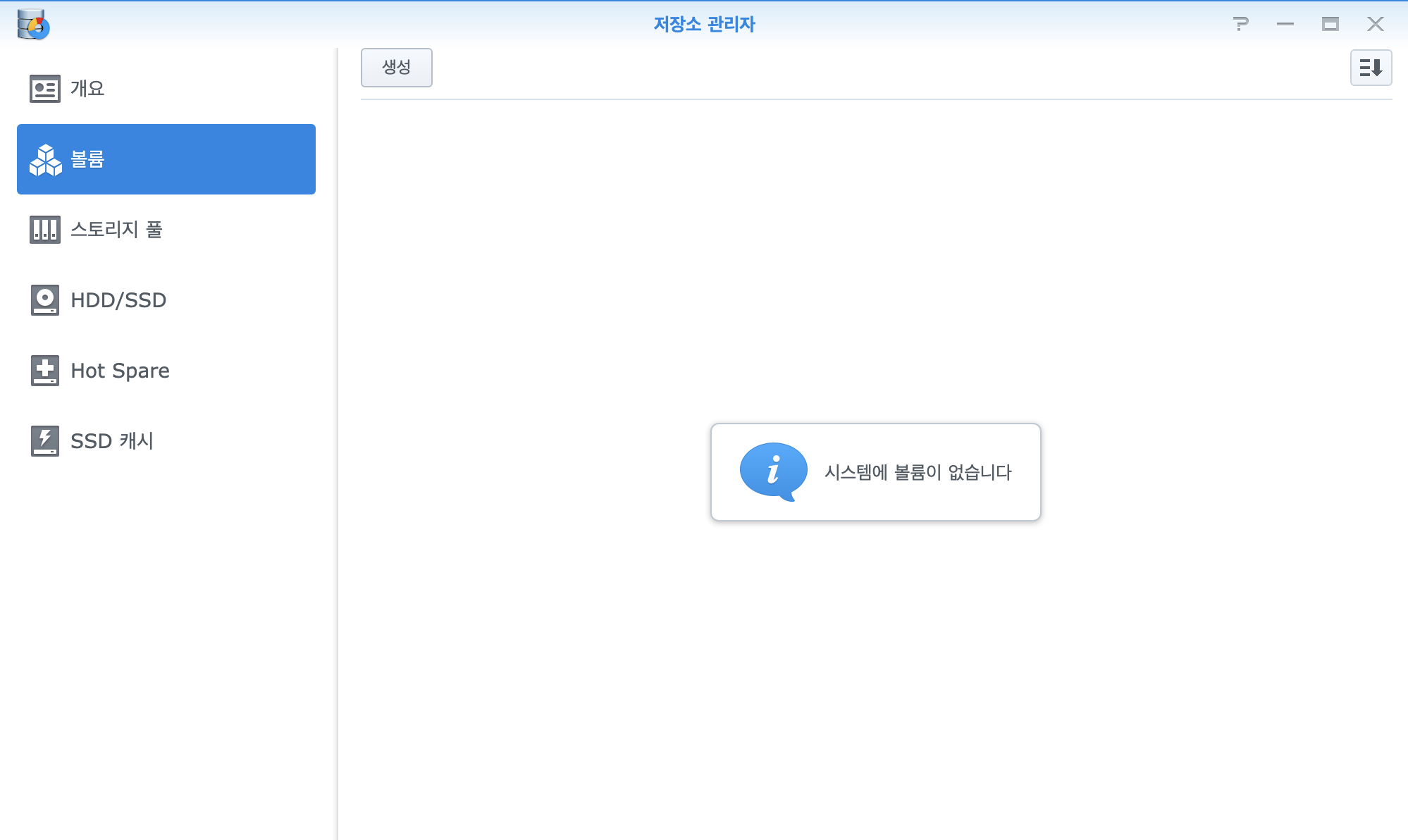The image size is (1408, 840).
Task: Navigate to SSD 캐시 page
Action: pos(112,441)
